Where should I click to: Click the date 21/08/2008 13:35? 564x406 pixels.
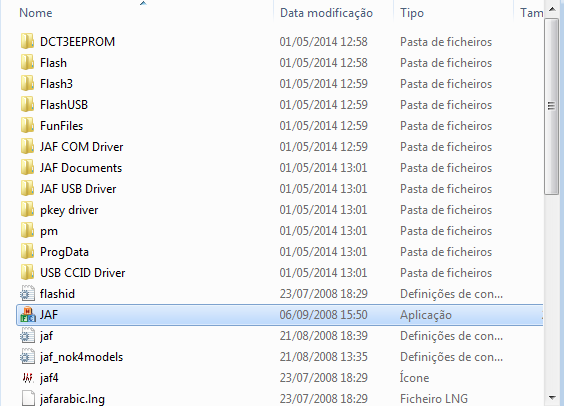[324, 357]
